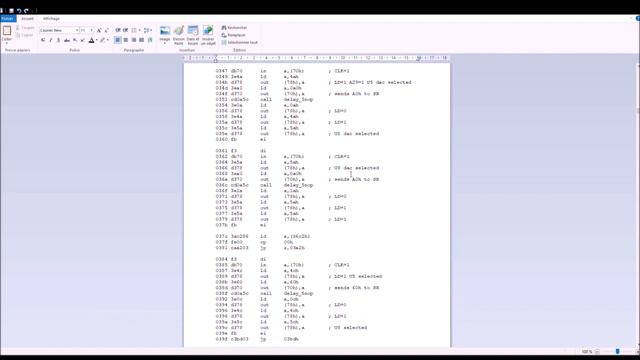Open the paragraph settings dialog
Screen dimensions: 640x360
pyautogui.click(x=150, y=40)
